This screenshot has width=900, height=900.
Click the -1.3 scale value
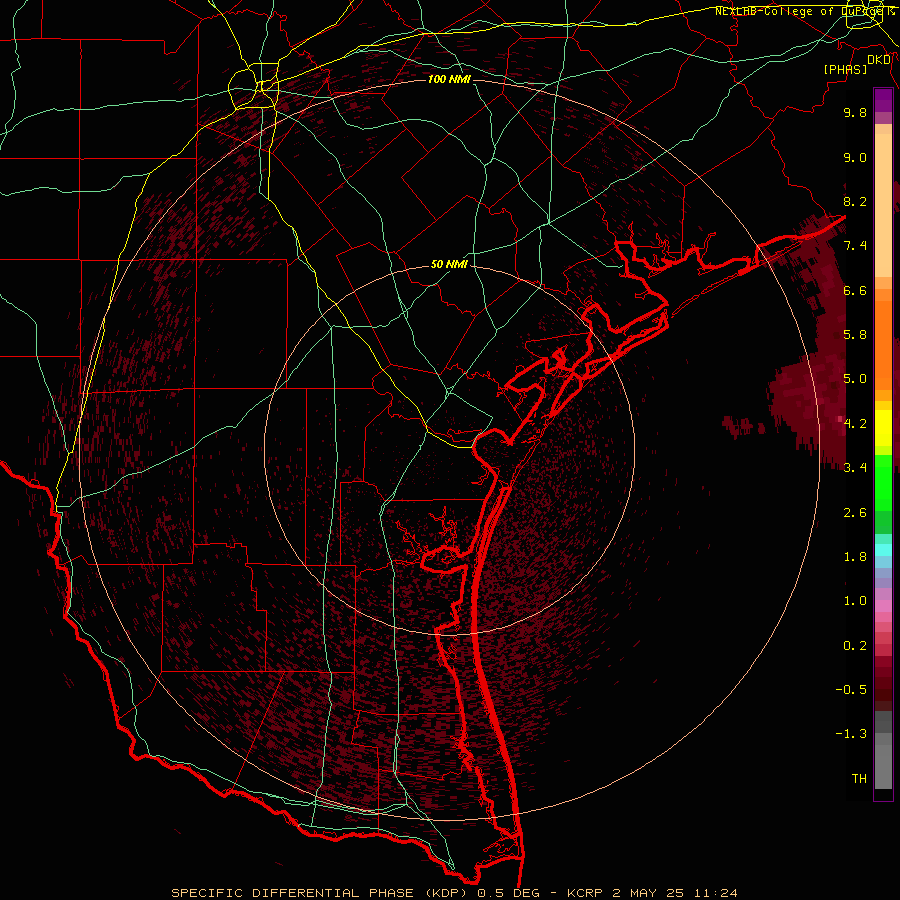click(x=851, y=734)
